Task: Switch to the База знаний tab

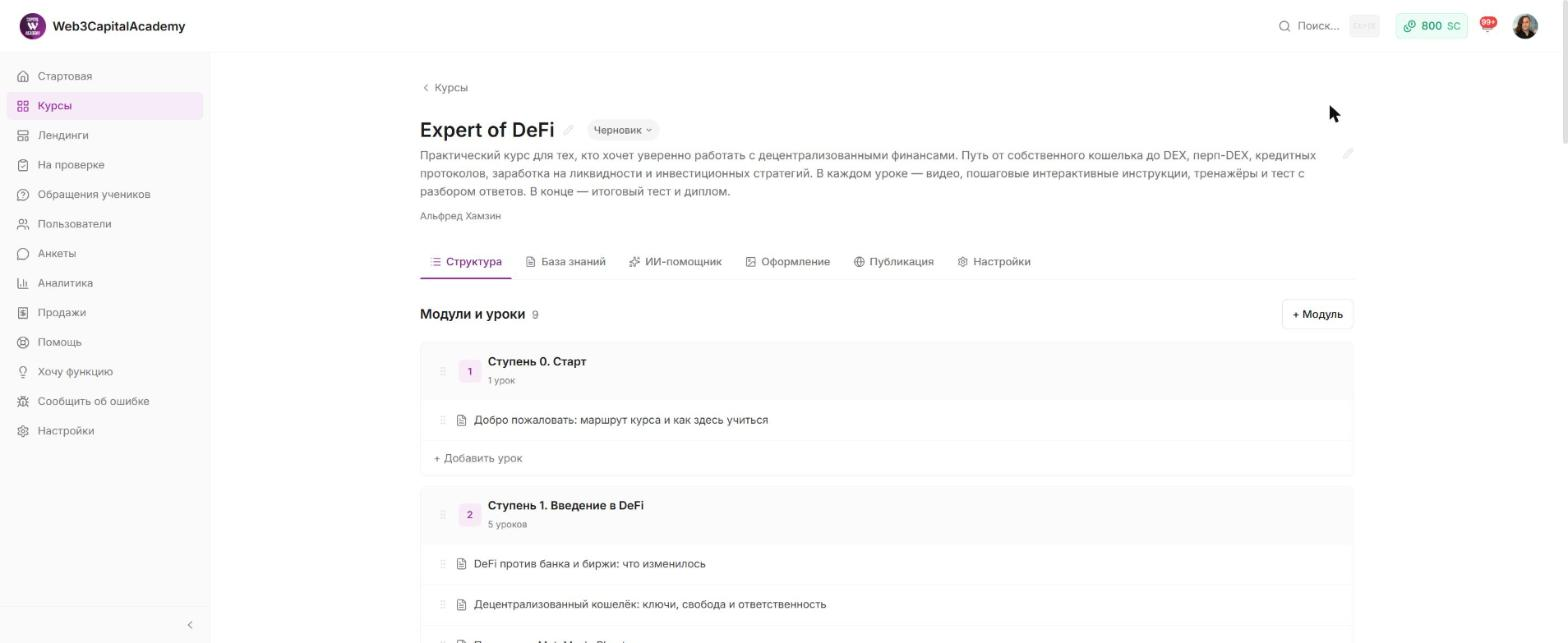Action: coord(566,262)
